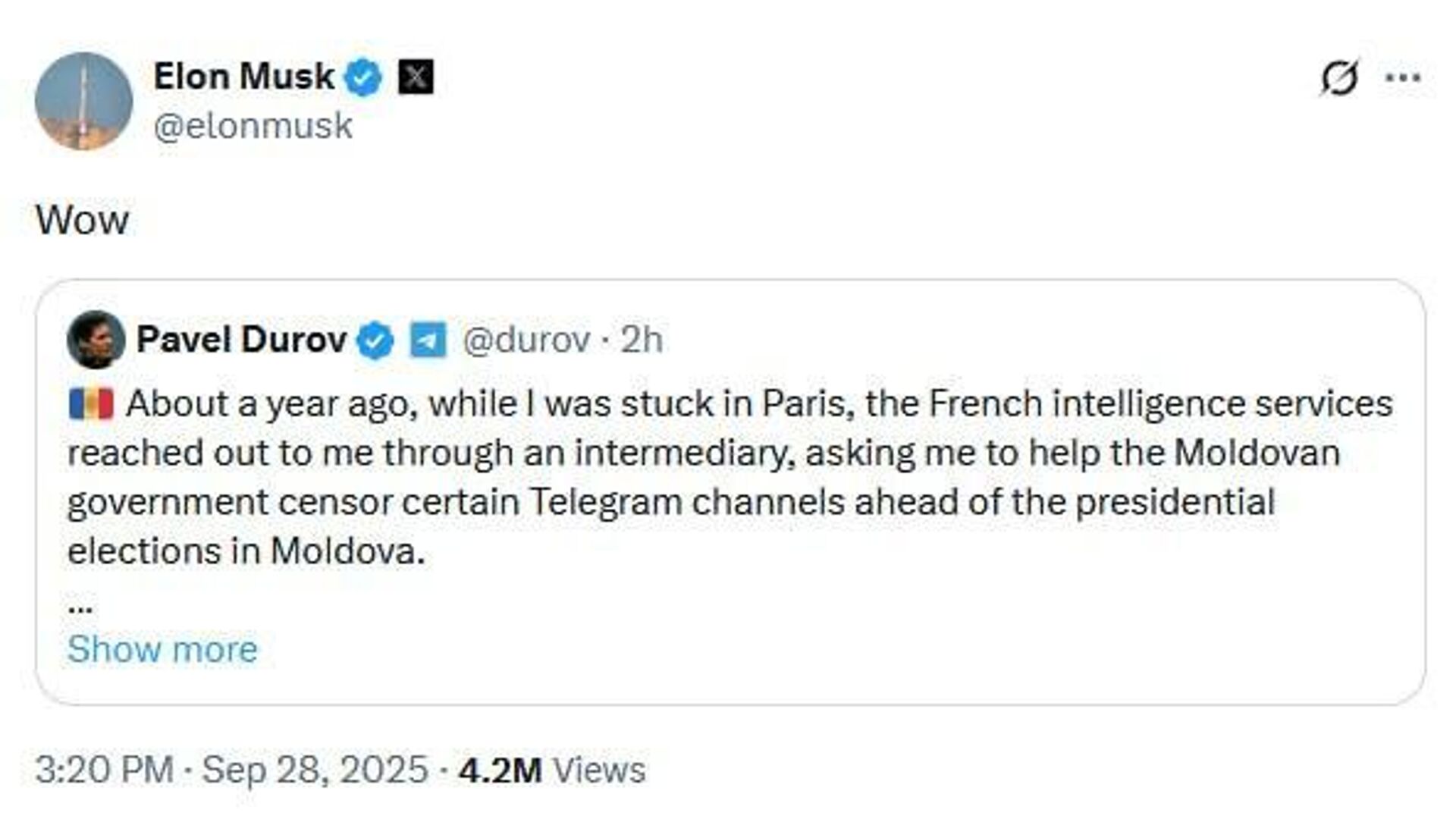Open the @durov handle link
Screen dimensions: 1456x819
pos(526,340)
